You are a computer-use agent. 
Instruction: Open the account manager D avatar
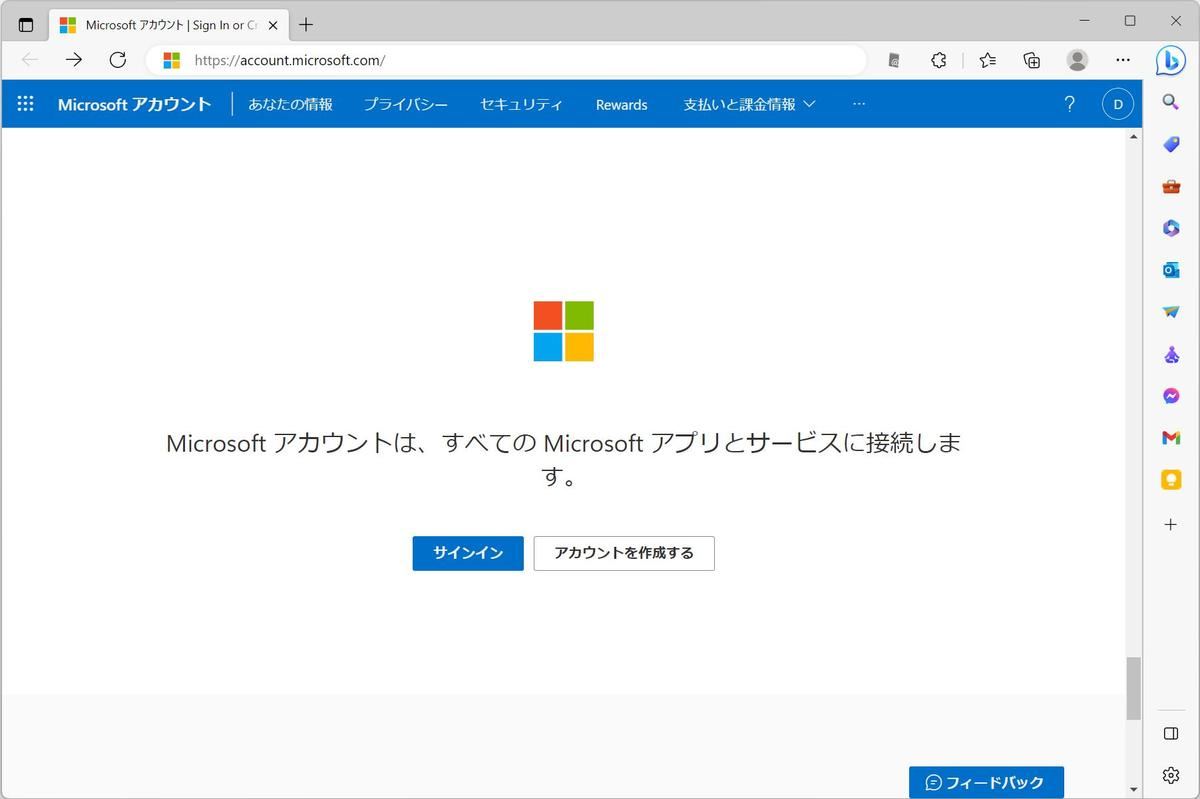[x=1117, y=104]
